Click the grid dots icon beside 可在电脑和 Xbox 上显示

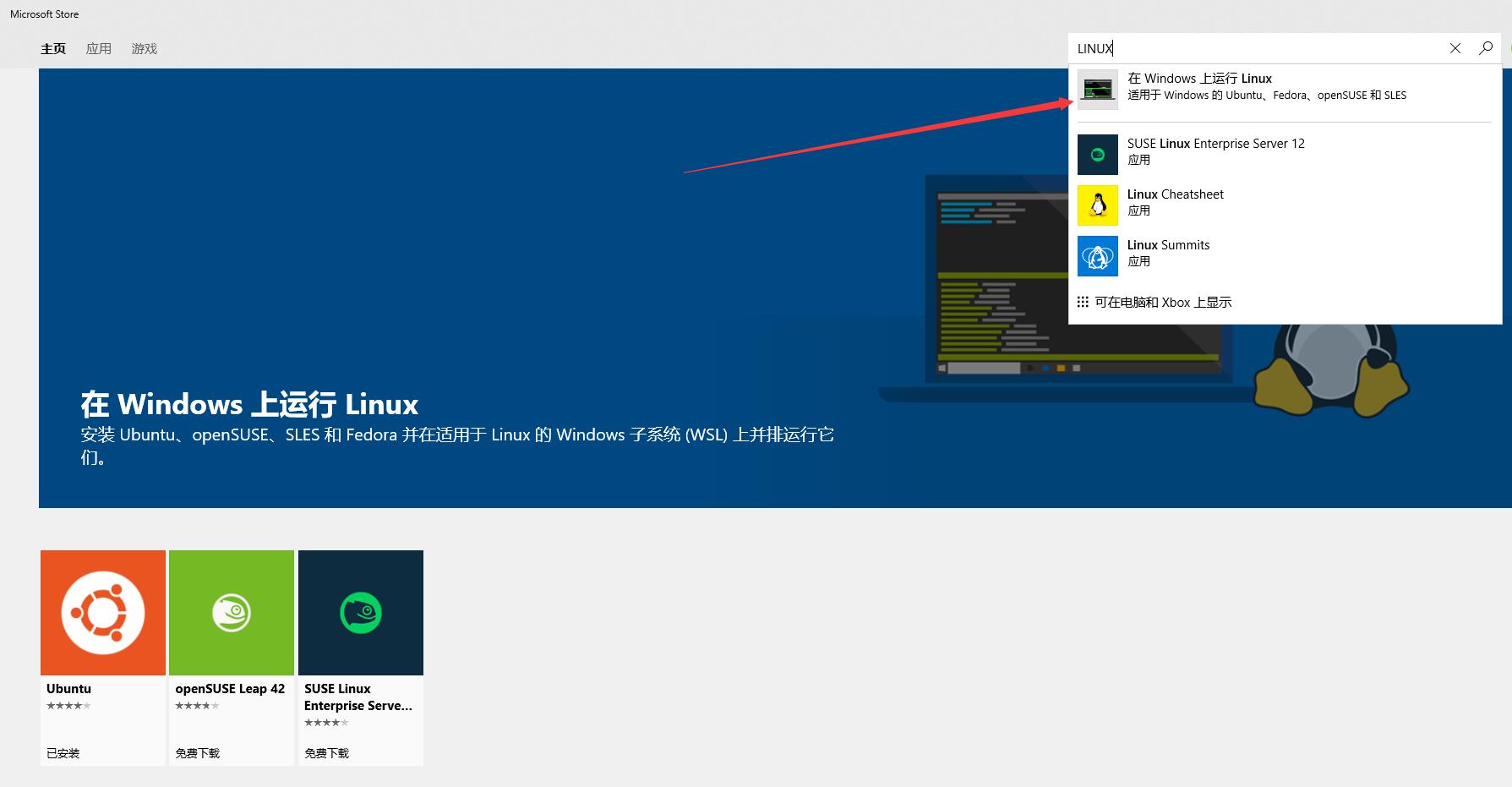[x=1083, y=302]
